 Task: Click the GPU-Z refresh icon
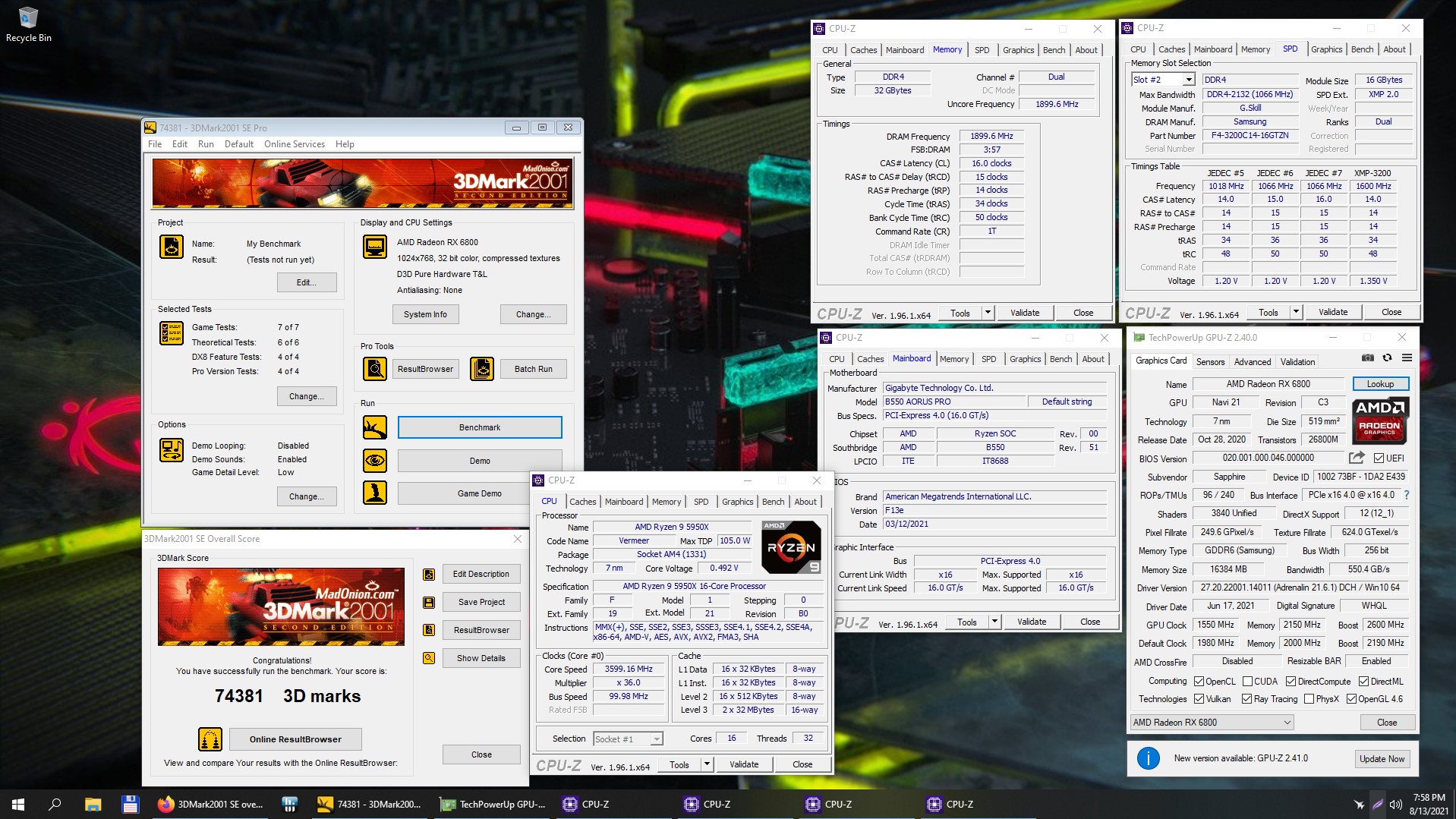point(1387,358)
